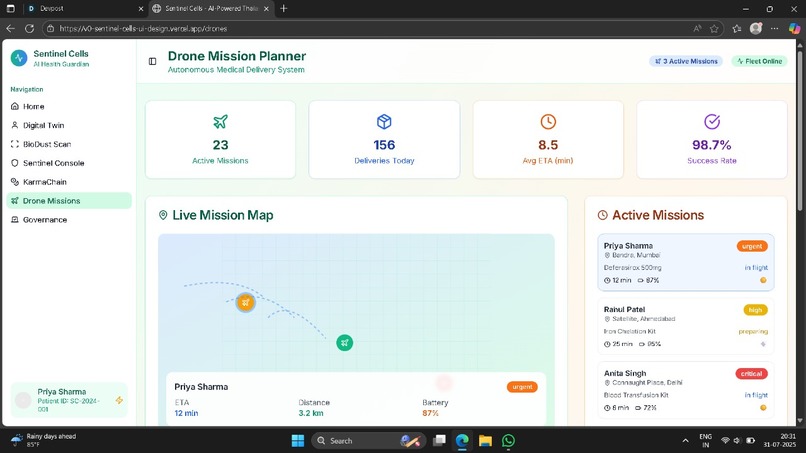The image size is (806, 453).
Task: Open File Explorer from taskbar
Action: click(x=485, y=441)
